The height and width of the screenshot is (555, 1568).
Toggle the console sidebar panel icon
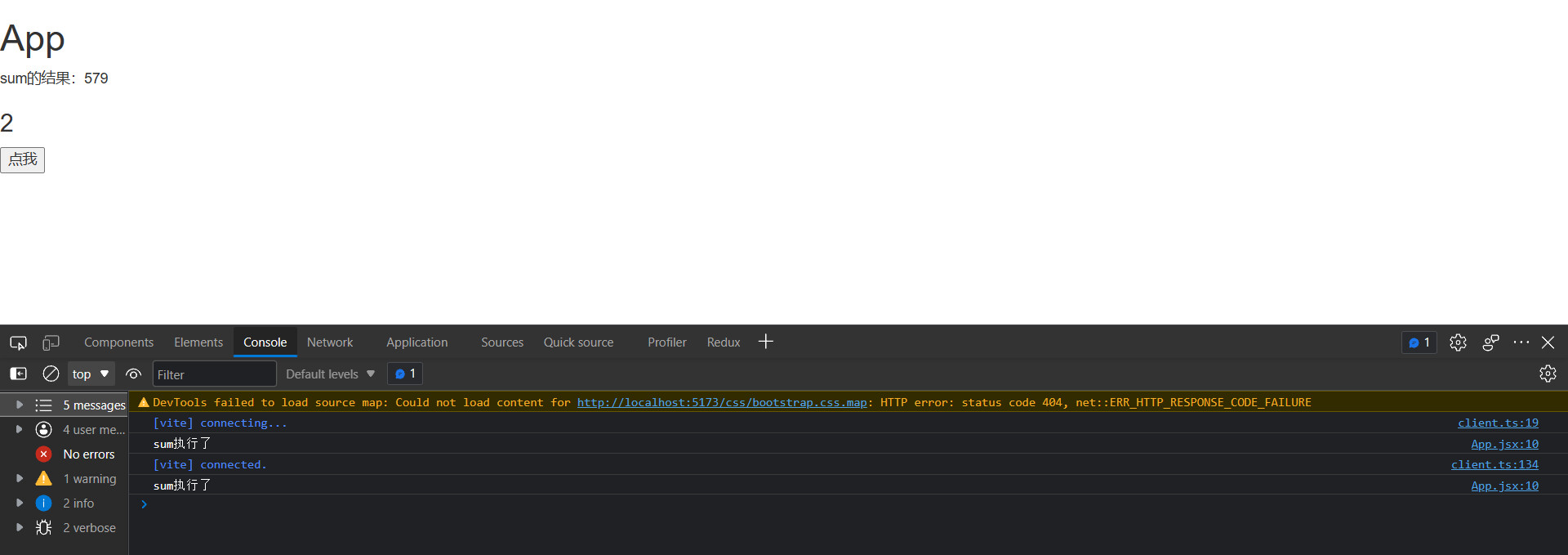(18, 374)
